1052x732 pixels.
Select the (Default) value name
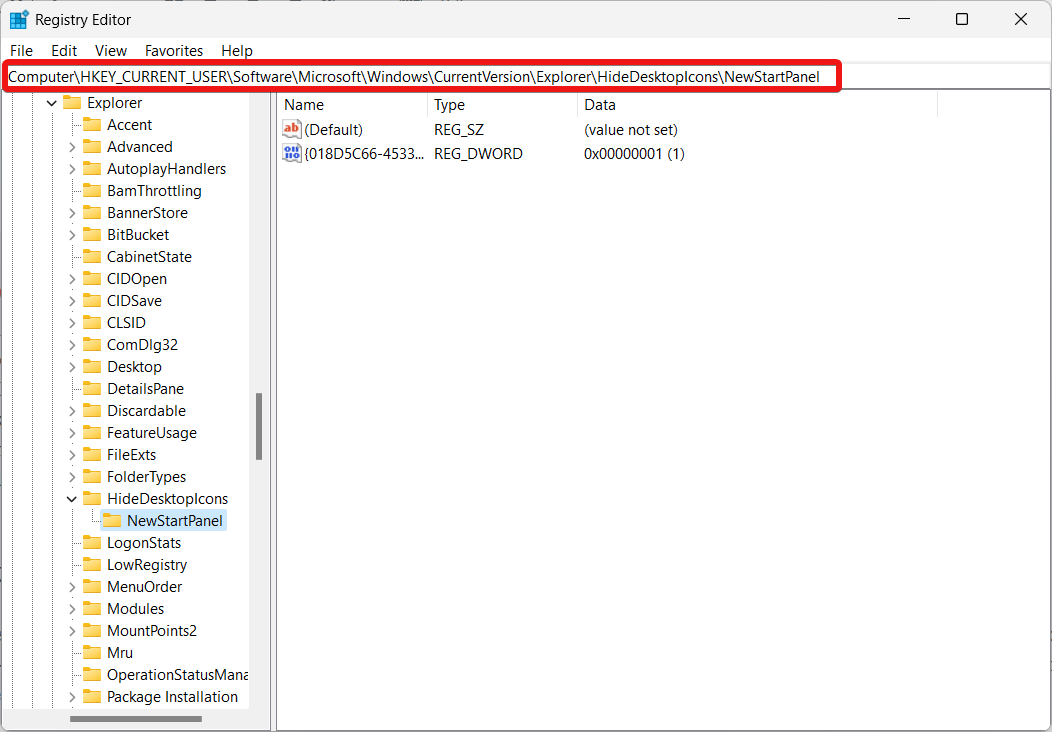tap(333, 129)
